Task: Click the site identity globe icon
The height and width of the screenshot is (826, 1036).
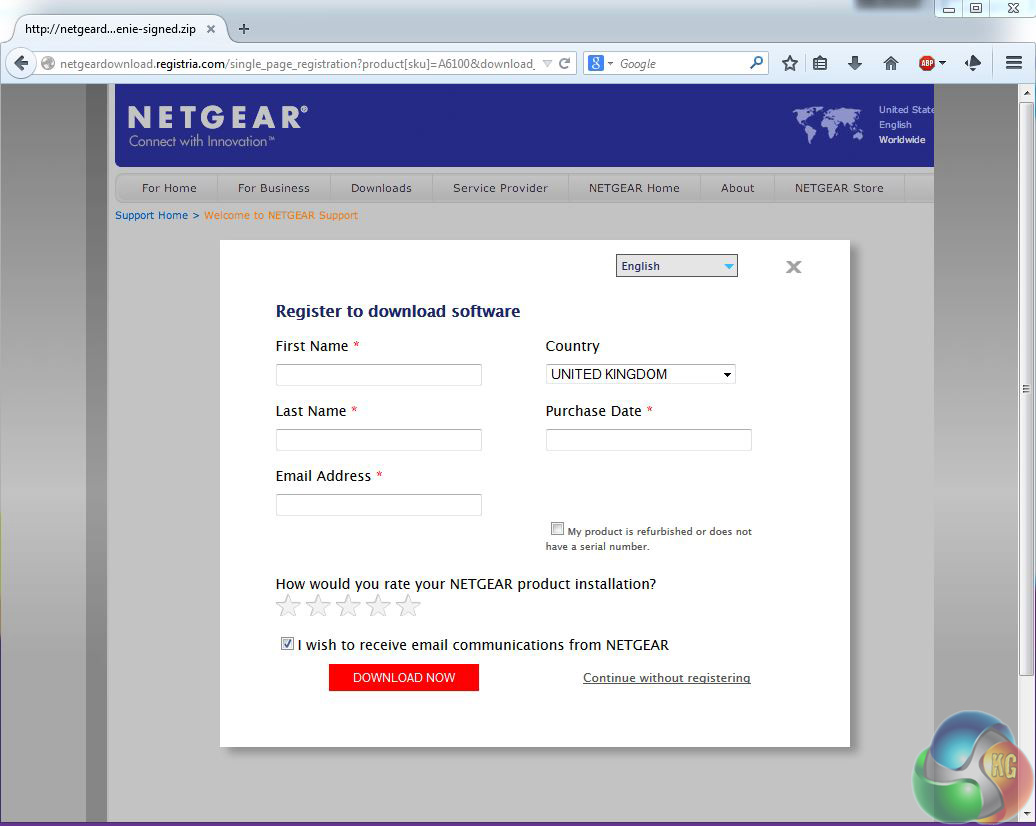Action: (x=48, y=63)
